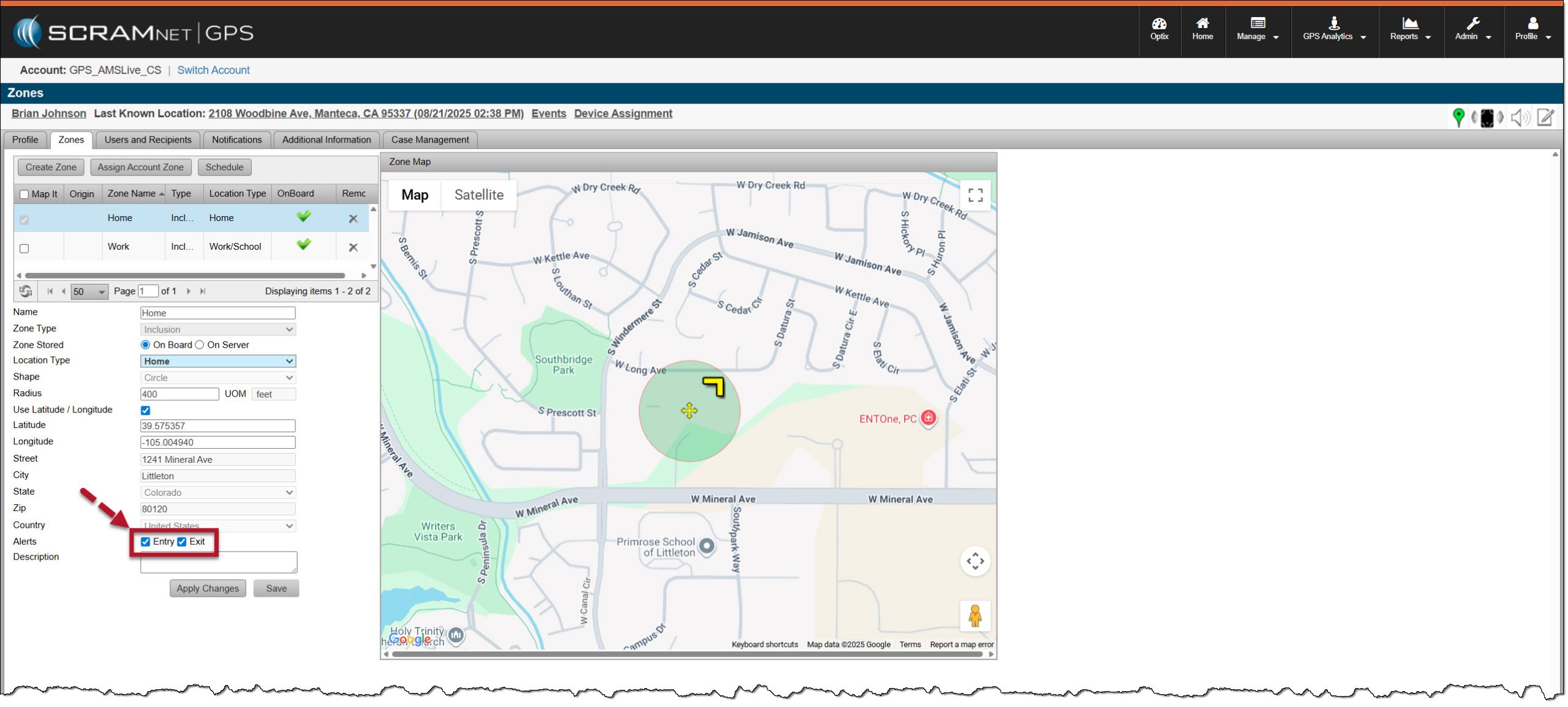Switch to the Notifications tab
The height and width of the screenshot is (707, 1568).
coord(236,140)
